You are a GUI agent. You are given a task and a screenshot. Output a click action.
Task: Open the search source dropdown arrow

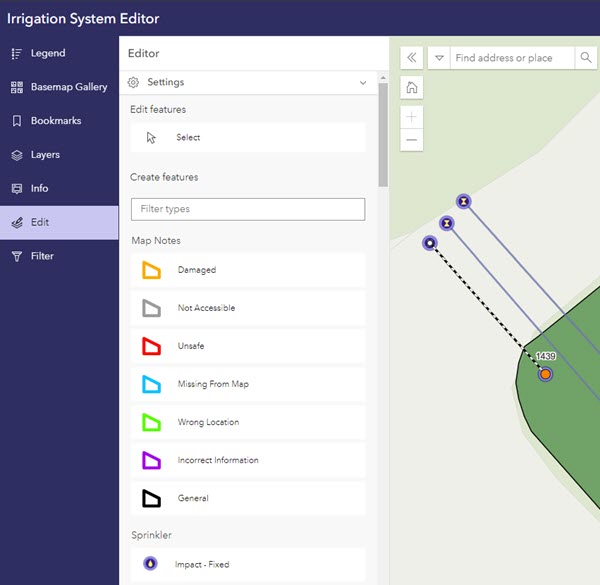coord(439,58)
